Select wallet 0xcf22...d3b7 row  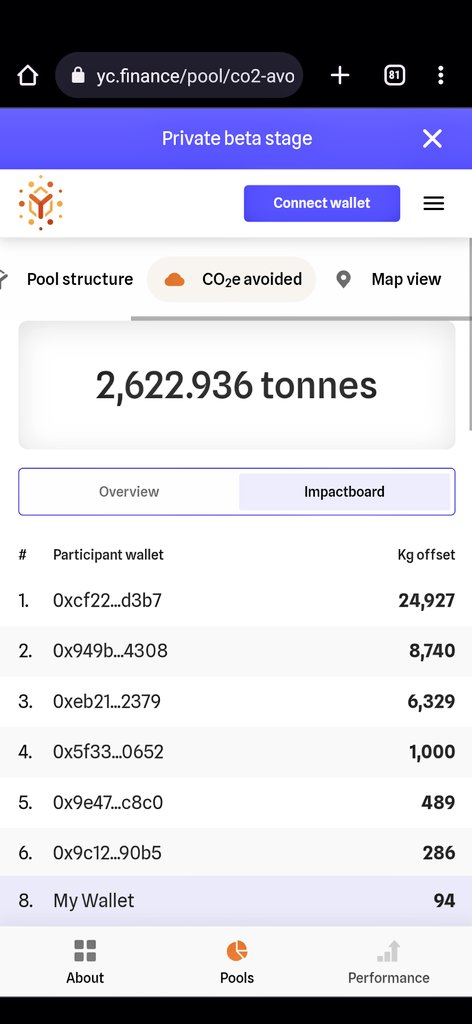point(236,601)
